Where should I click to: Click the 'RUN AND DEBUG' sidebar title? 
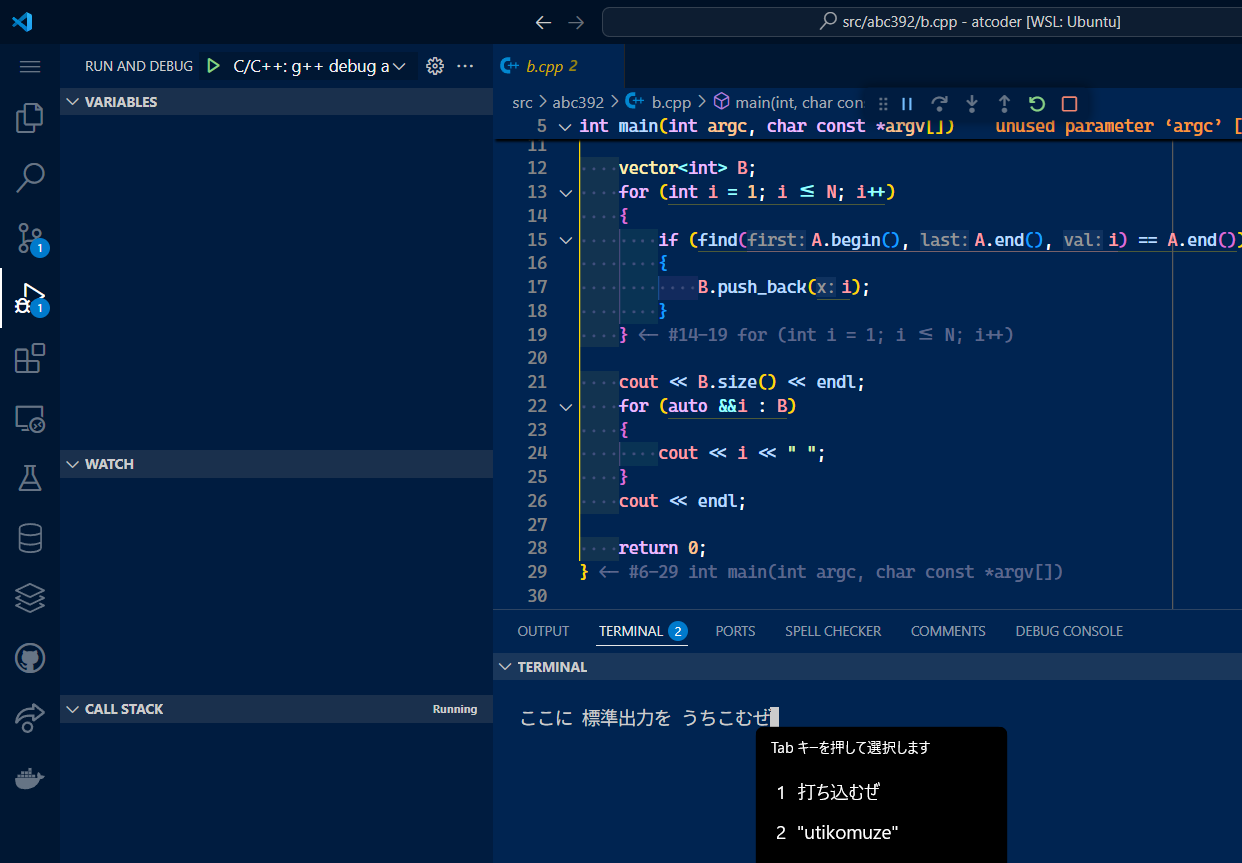pyautogui.click(x=139, y=66)
